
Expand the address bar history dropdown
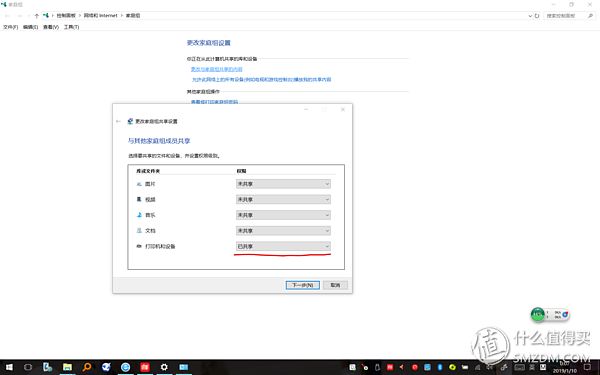pyautogui.click(x=530, y=16)
